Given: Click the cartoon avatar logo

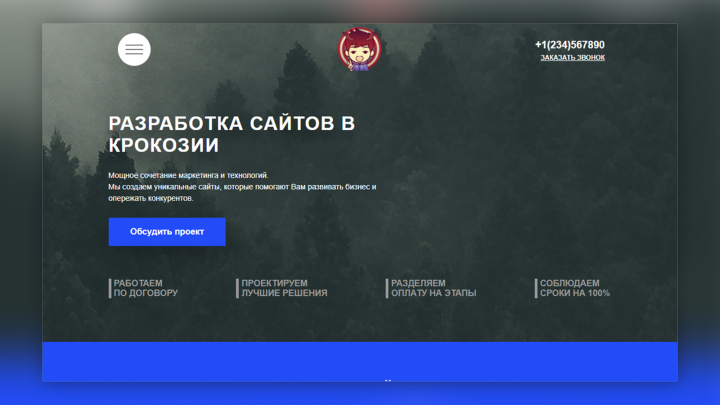Looking at the screenshot, I should pos(360,49).
